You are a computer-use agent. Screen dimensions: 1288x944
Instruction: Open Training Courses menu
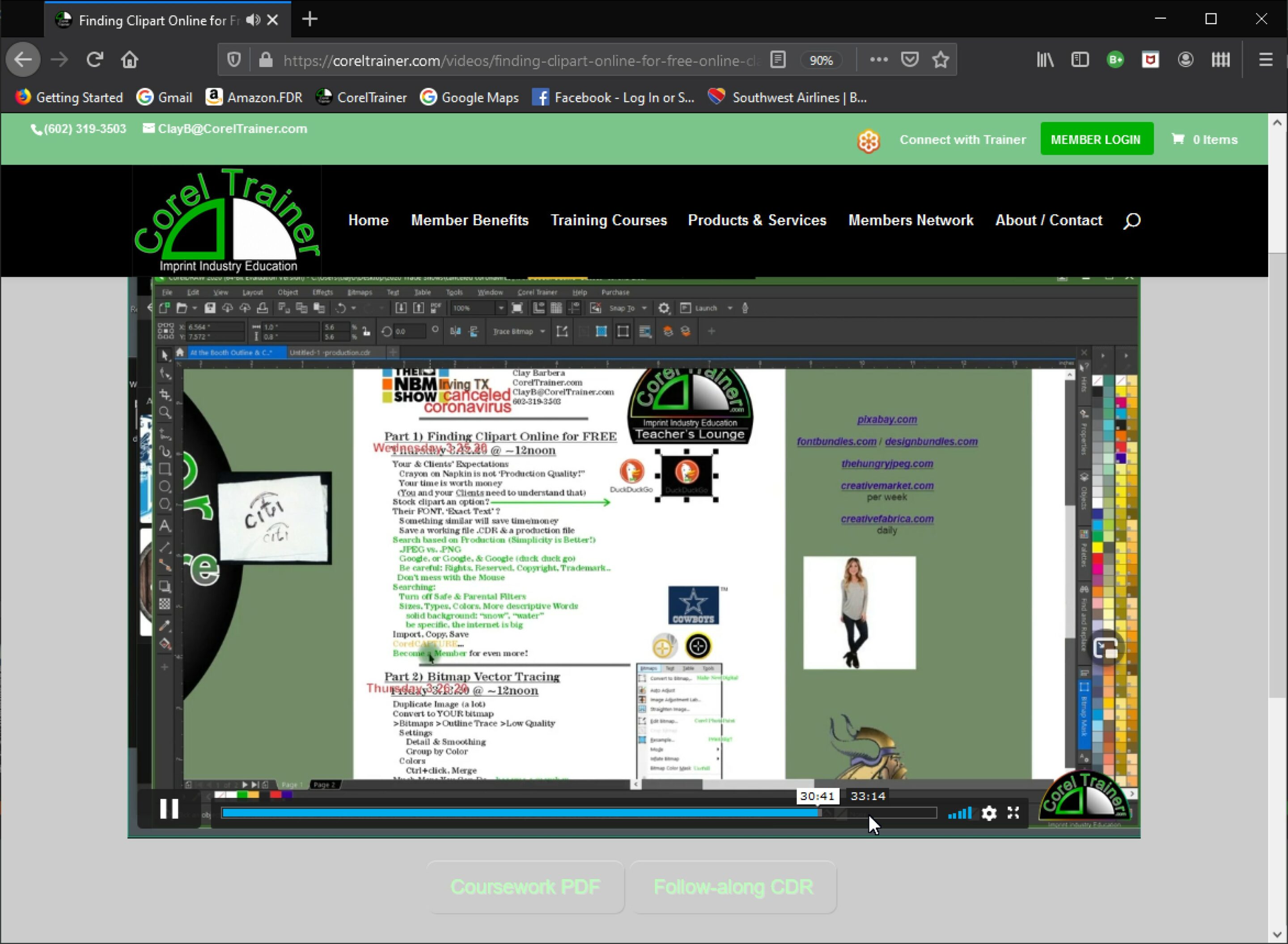tap(609, 220)
